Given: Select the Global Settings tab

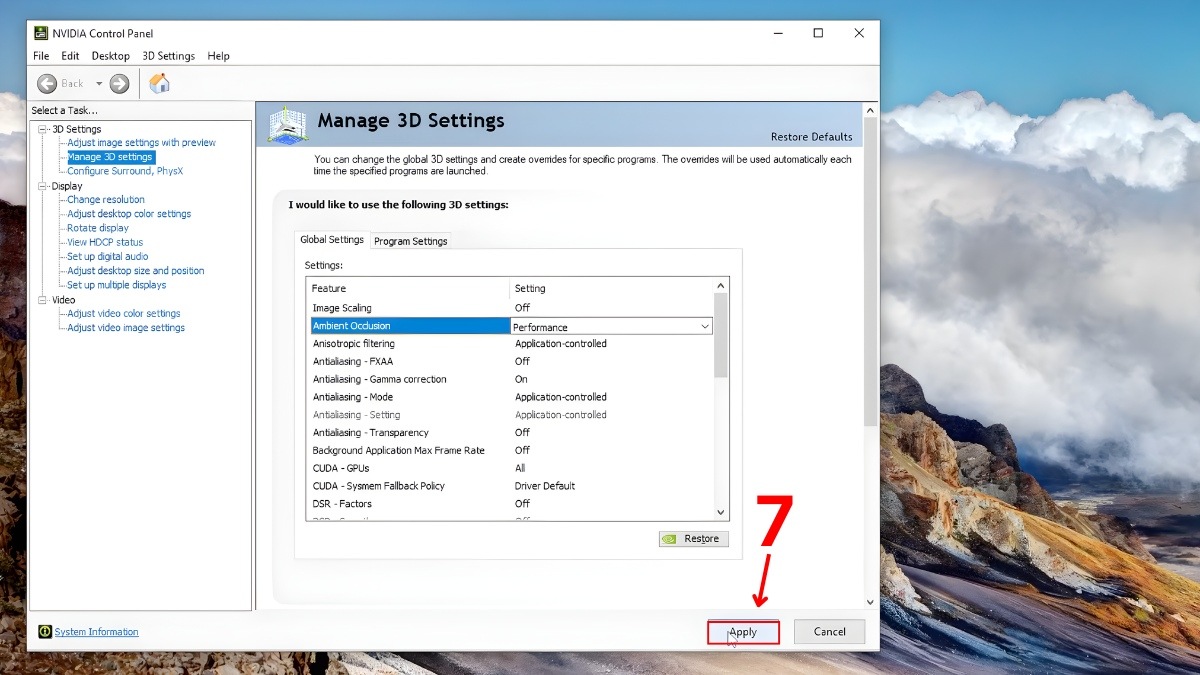Looking at the screenshot, I should click(x=332, y=240).
